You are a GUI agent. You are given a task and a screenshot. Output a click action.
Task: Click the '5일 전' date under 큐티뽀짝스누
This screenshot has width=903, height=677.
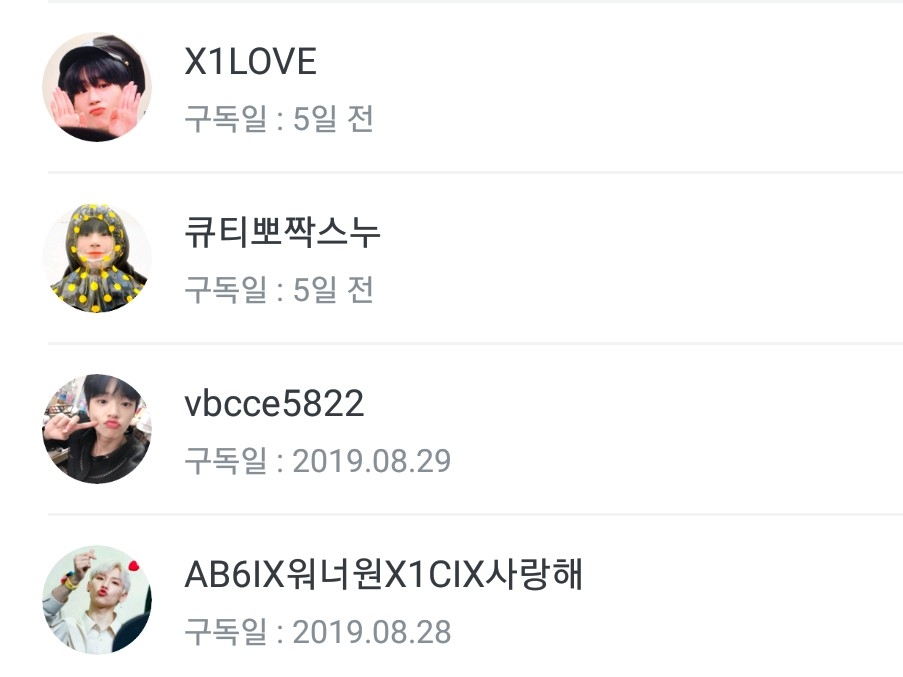(x=333, y=290)
